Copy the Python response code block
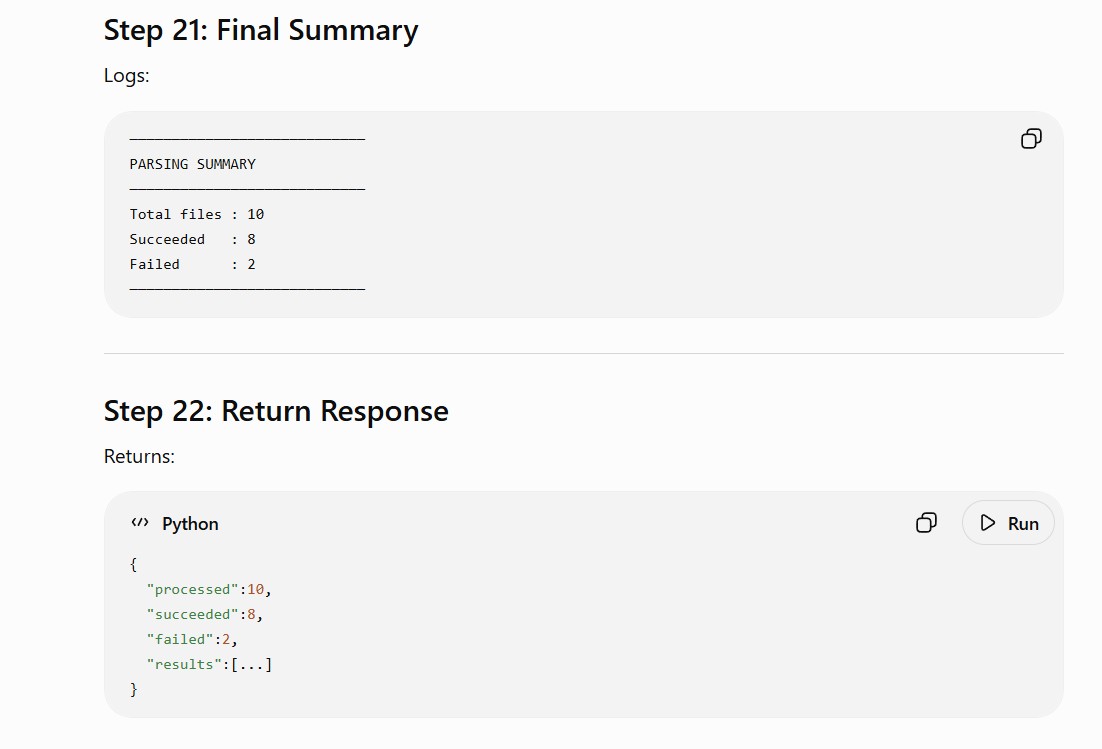 pos(926,523)
